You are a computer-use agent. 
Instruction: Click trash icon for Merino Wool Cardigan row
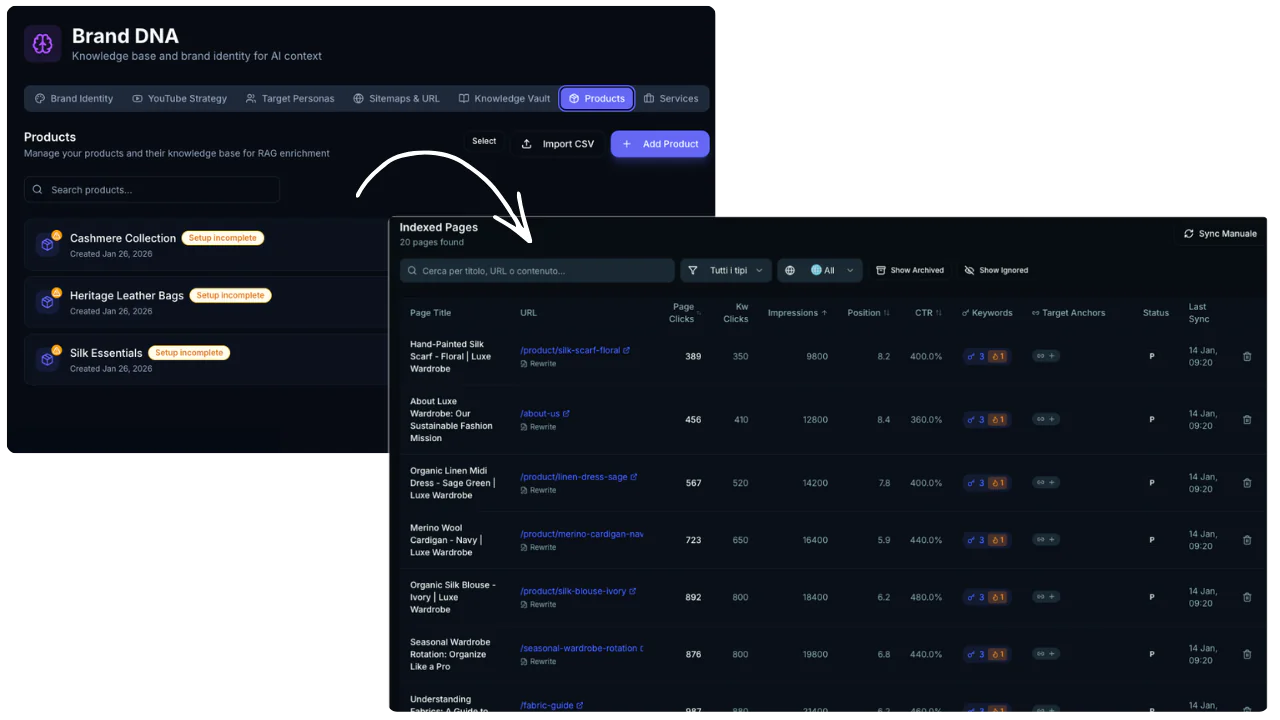click(1246, 540)
